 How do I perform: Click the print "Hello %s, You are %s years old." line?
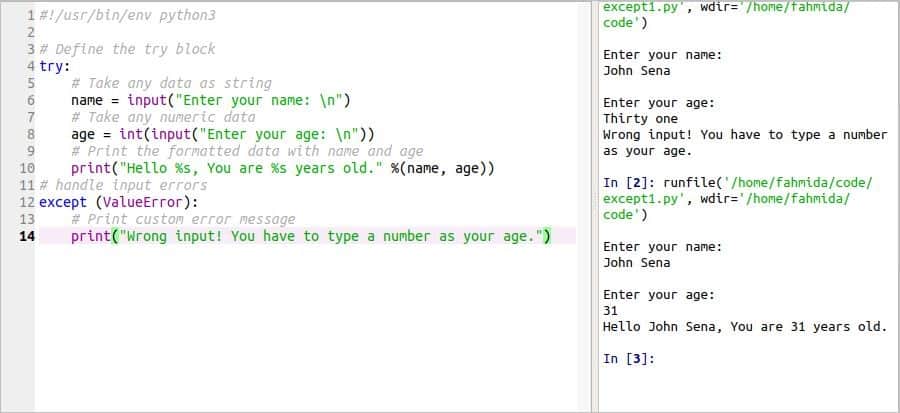(x=282, y=169)
